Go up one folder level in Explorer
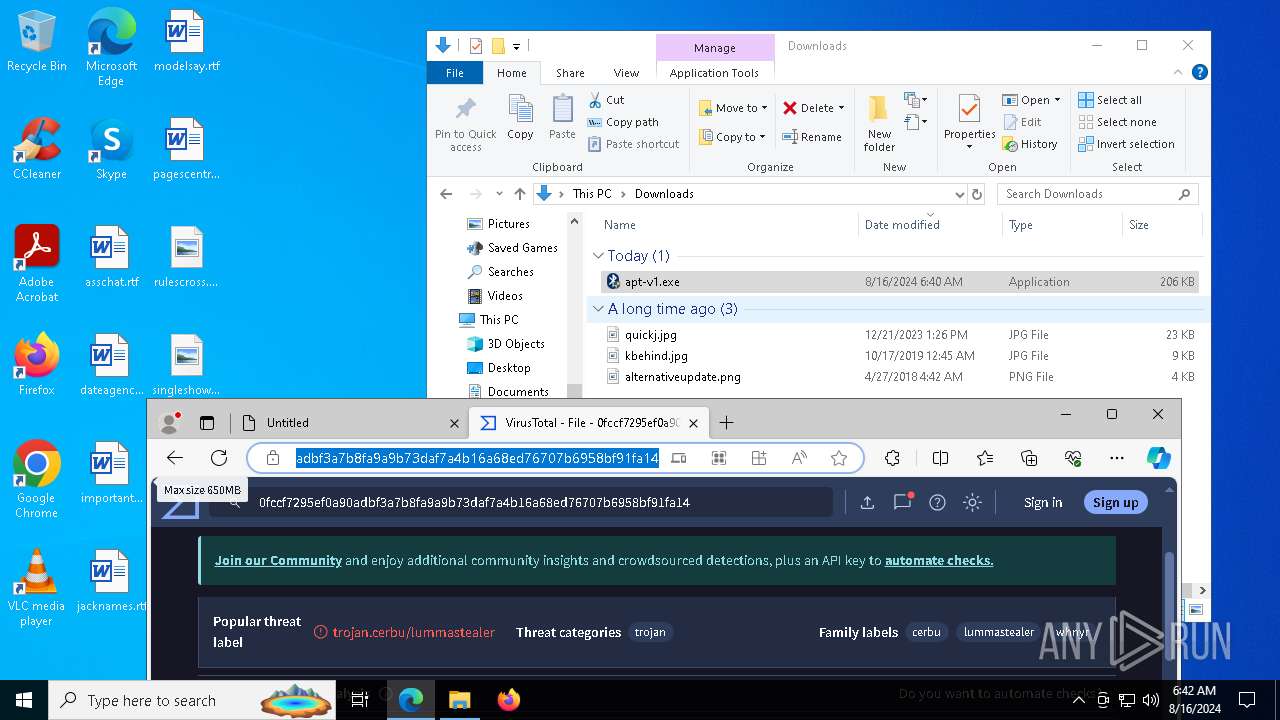Image resolution: width=1280 pixels, height=720 pixels. [519, 194]
